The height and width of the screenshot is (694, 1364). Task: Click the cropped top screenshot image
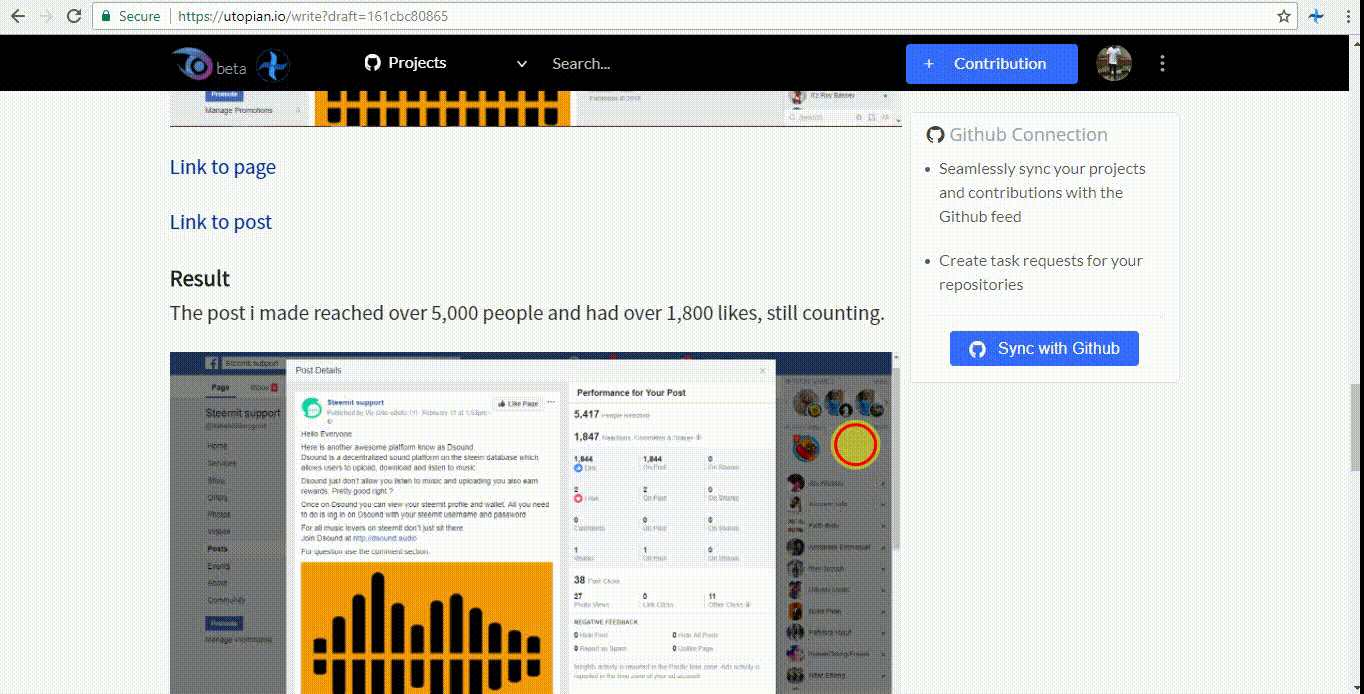pyautogui.click(x=535, y=109)
